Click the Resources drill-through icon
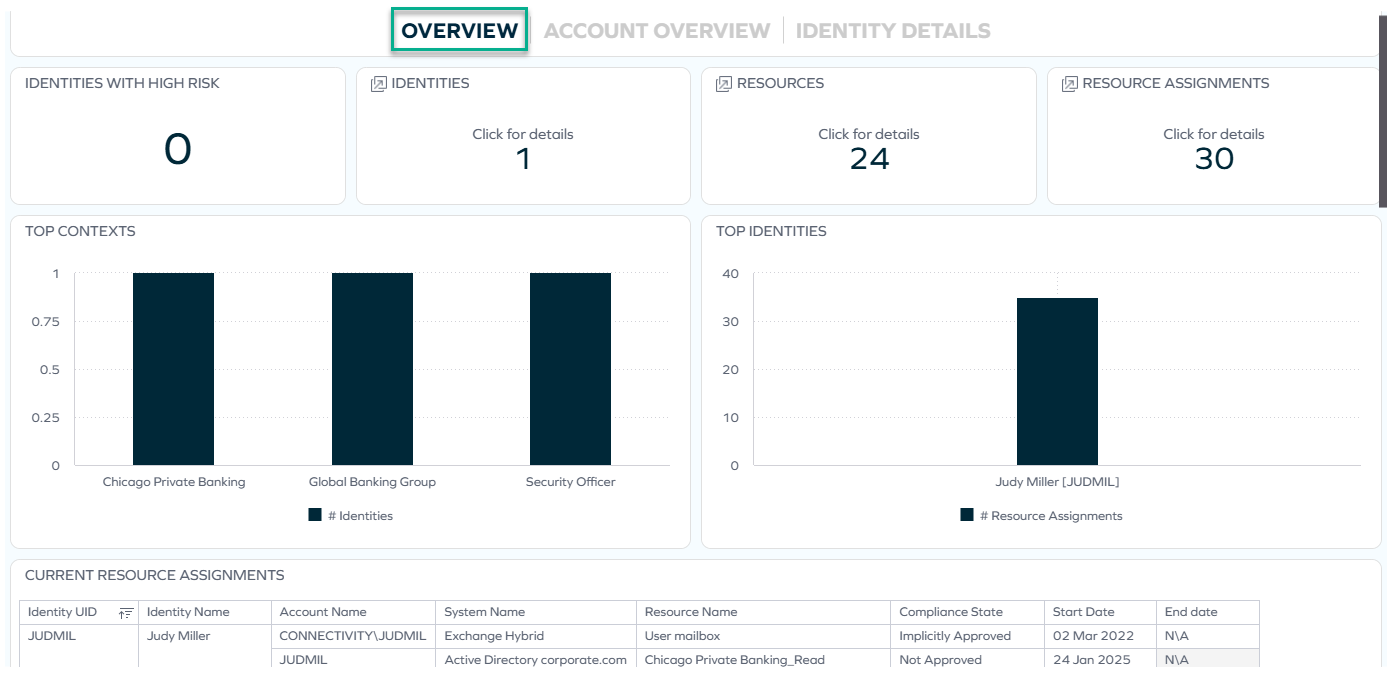 tap(723, 84)
